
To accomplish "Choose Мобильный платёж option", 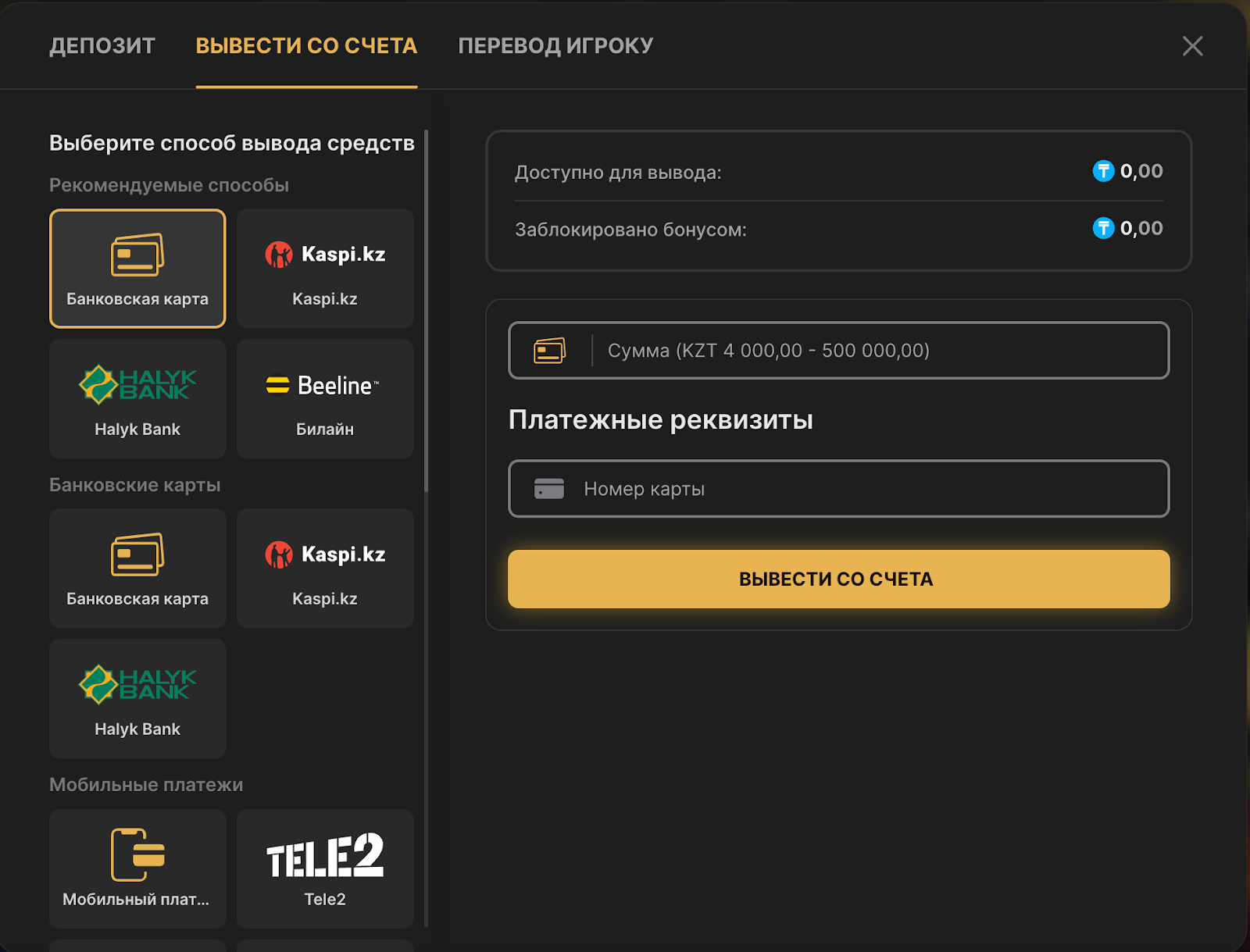I will pos(137,868).
